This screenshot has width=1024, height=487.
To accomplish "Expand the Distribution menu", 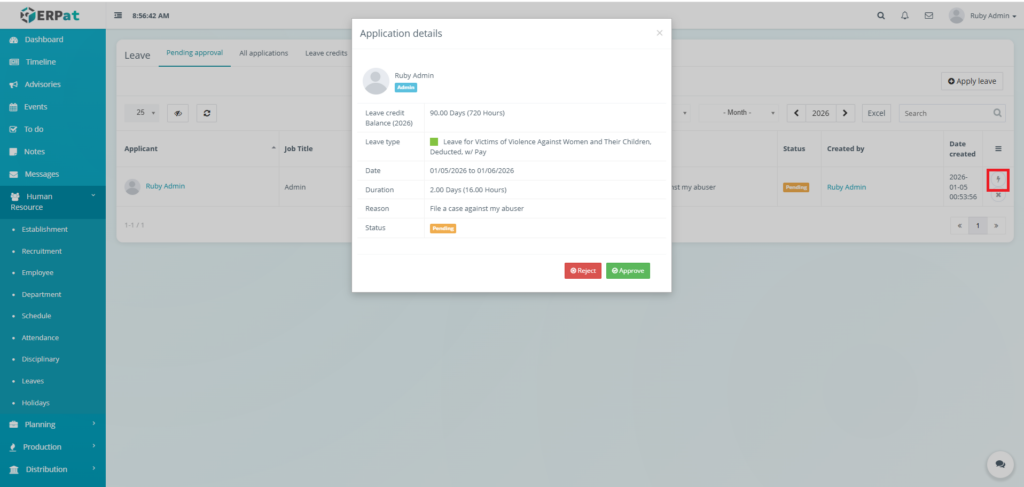I will click(53, 469).
